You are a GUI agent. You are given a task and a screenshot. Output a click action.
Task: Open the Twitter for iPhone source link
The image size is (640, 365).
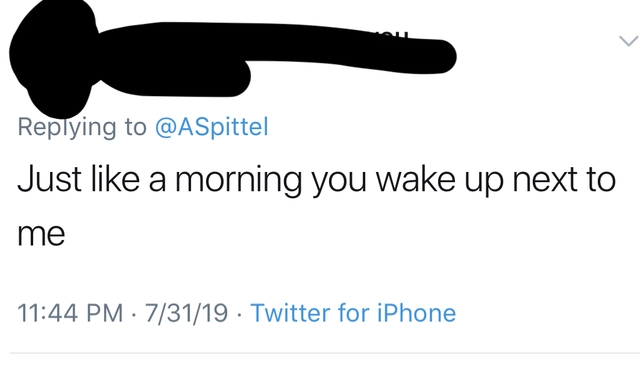pyautogui.click(x=353, y=313)
